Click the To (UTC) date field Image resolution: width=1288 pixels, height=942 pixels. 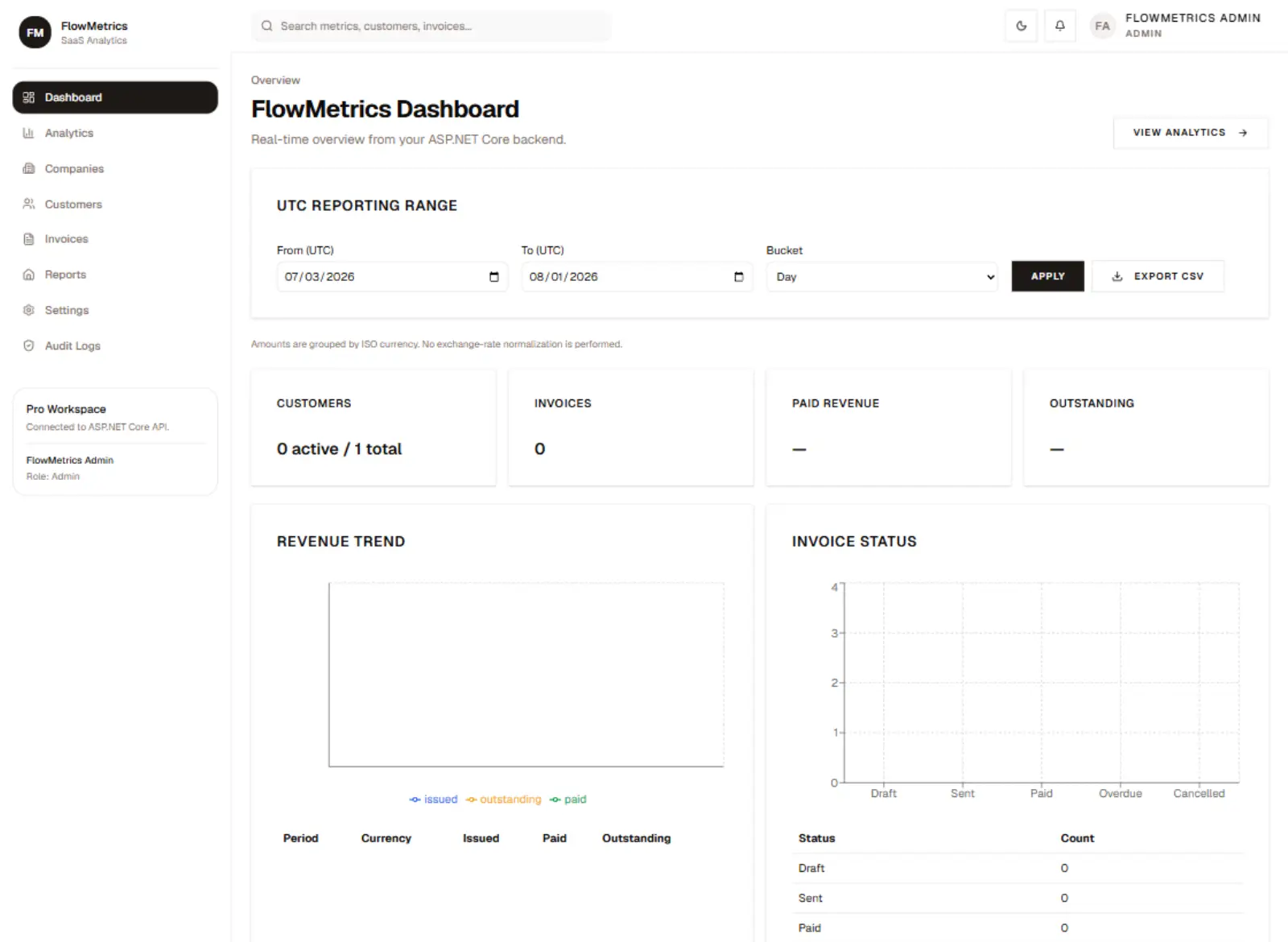tap(637, 277)
